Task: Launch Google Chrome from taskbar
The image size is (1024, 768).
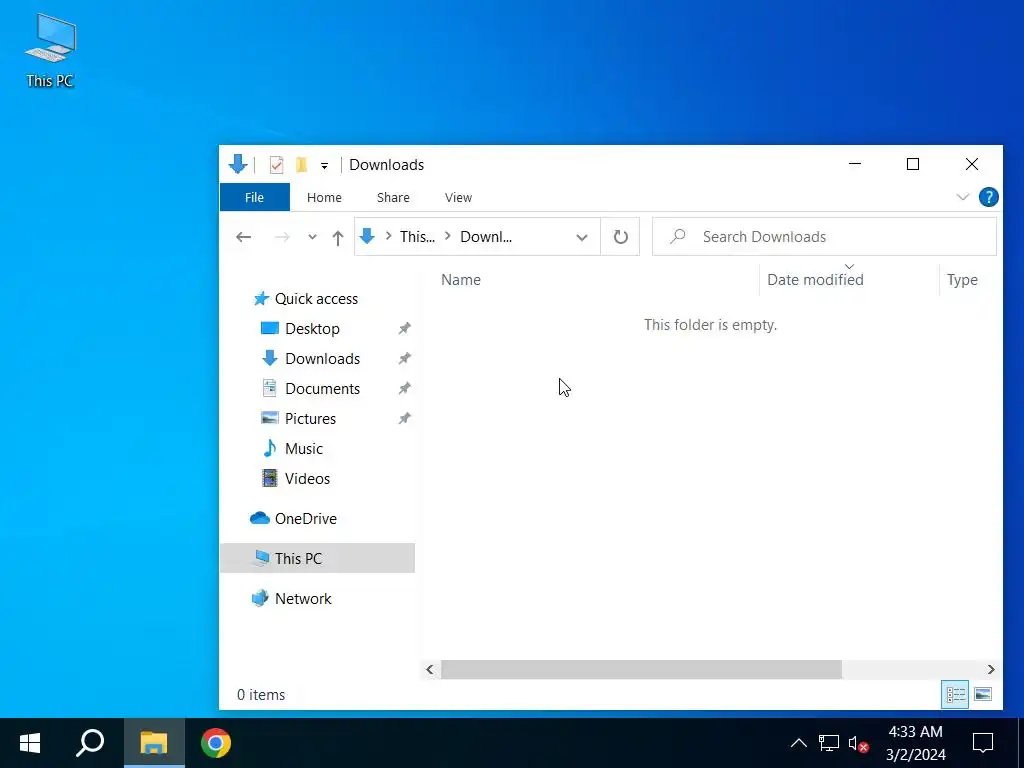Action: tap(216, 743)
